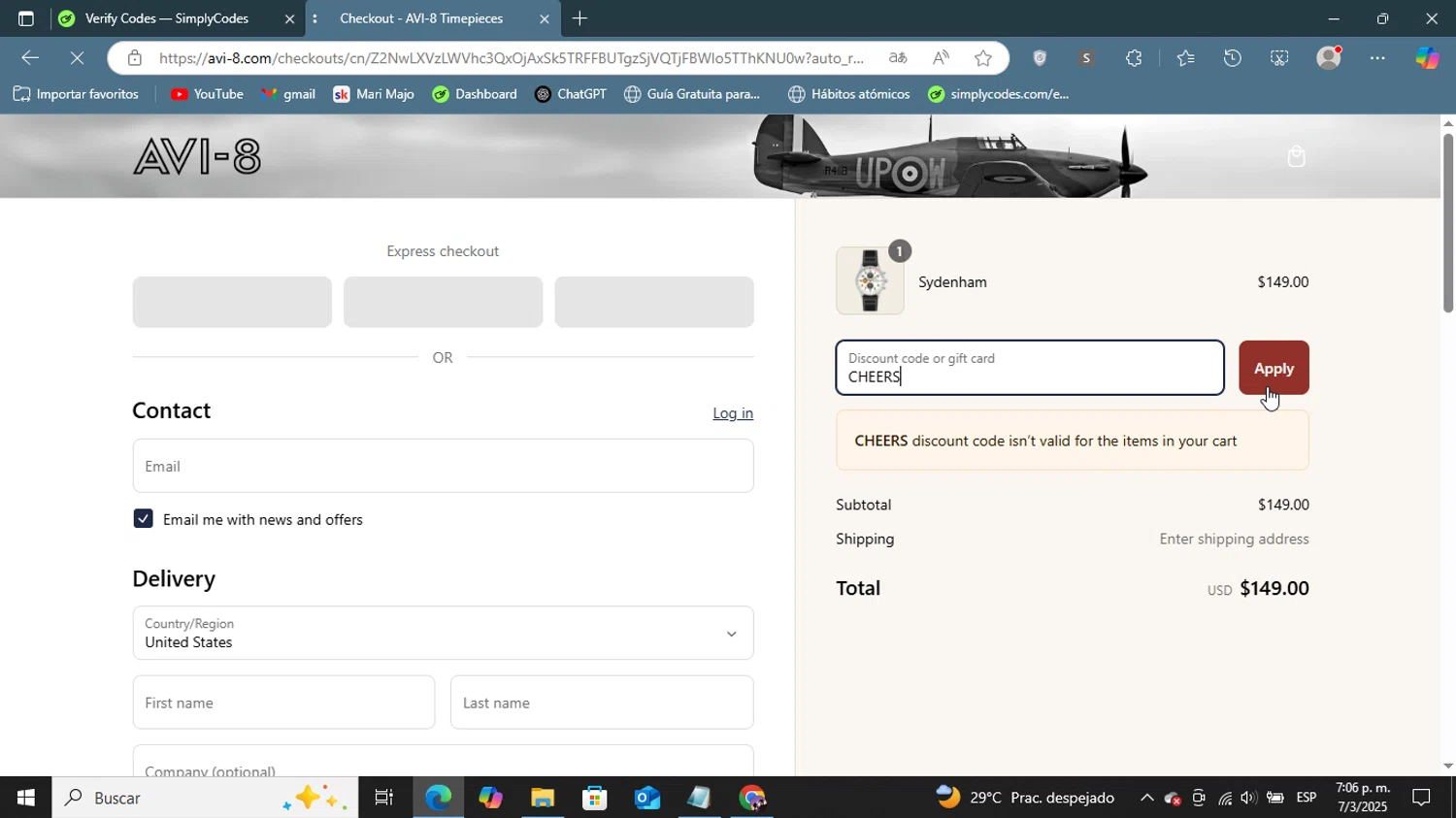Open Mari Majo bookmark
This screenshot has height=818, width=1456.
374,94
